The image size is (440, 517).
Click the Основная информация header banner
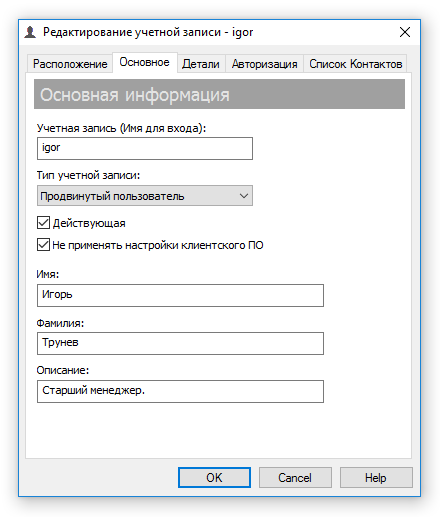pos(219,94)
